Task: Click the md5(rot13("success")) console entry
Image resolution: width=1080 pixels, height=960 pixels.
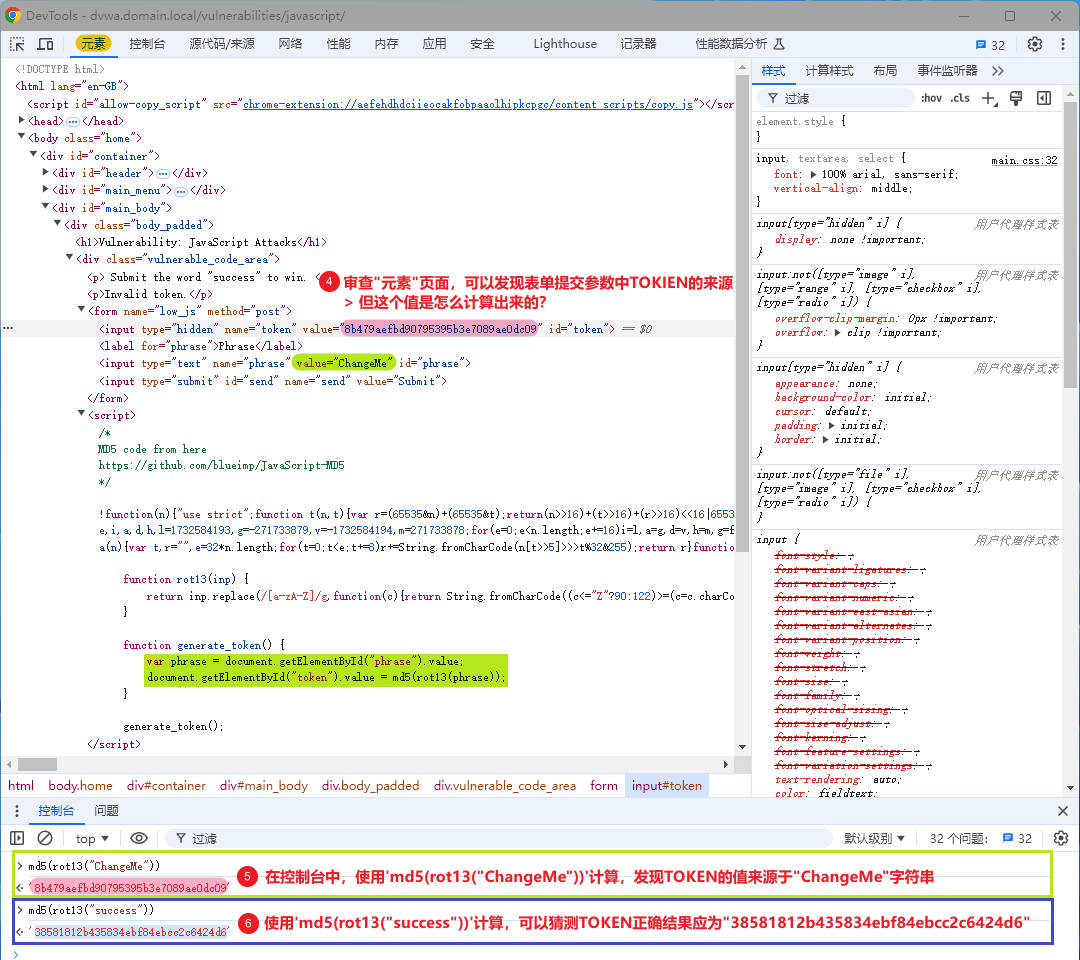Action: click(x=91, y=910)
